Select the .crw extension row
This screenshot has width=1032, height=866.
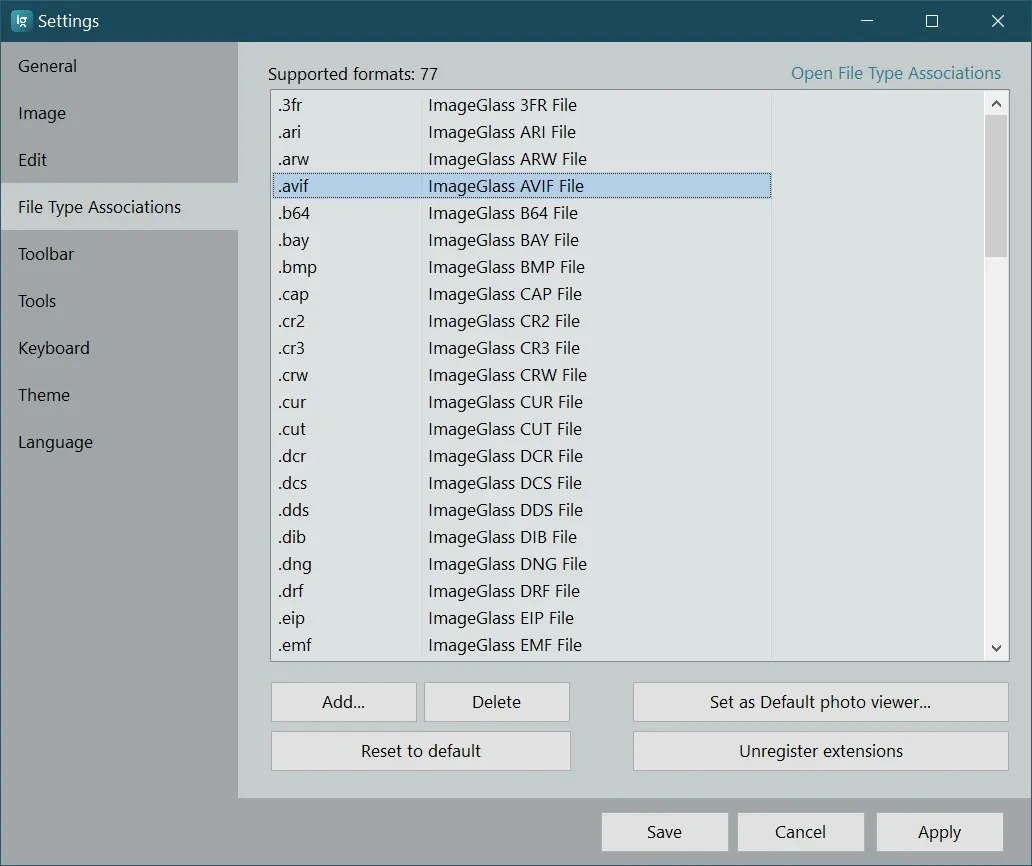(521, 375)
